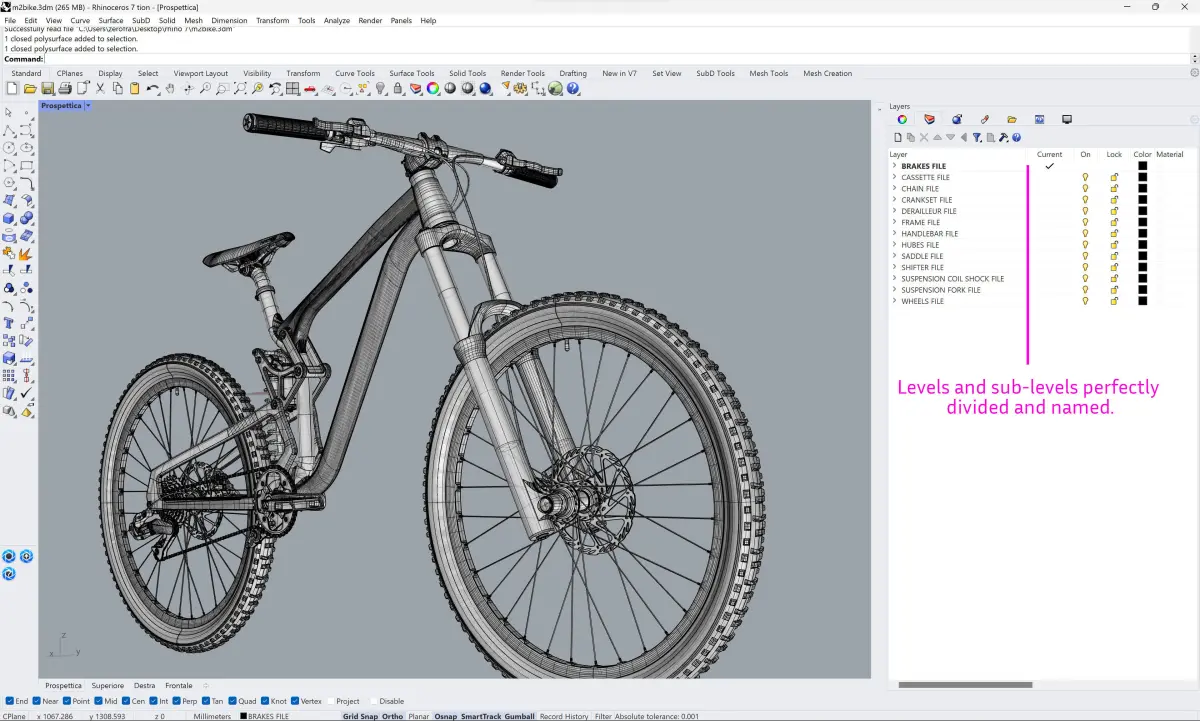Open the Analyze menu
Image resolution: width=1200 pixels, height=721 pixels.
click(337, 20)
